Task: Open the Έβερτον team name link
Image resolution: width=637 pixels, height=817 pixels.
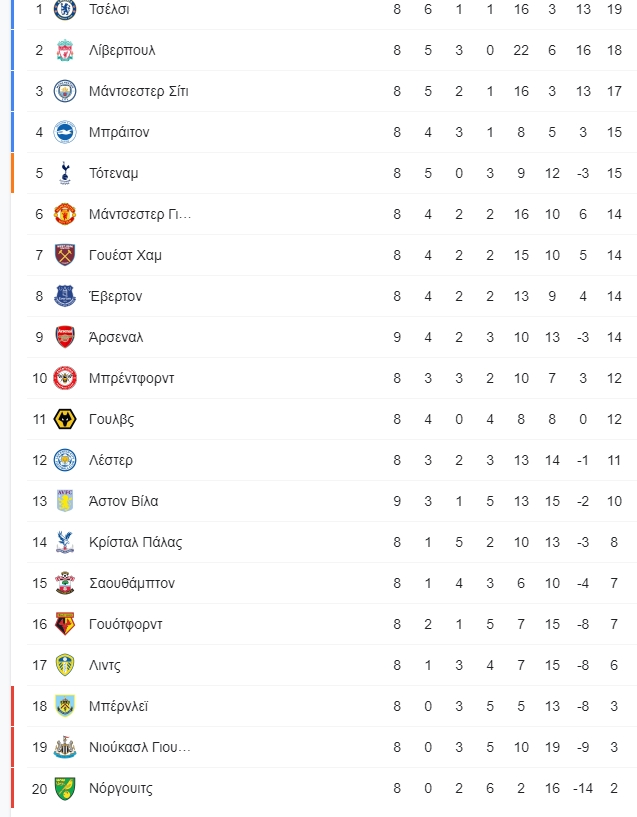Action: tap(115, 296)
